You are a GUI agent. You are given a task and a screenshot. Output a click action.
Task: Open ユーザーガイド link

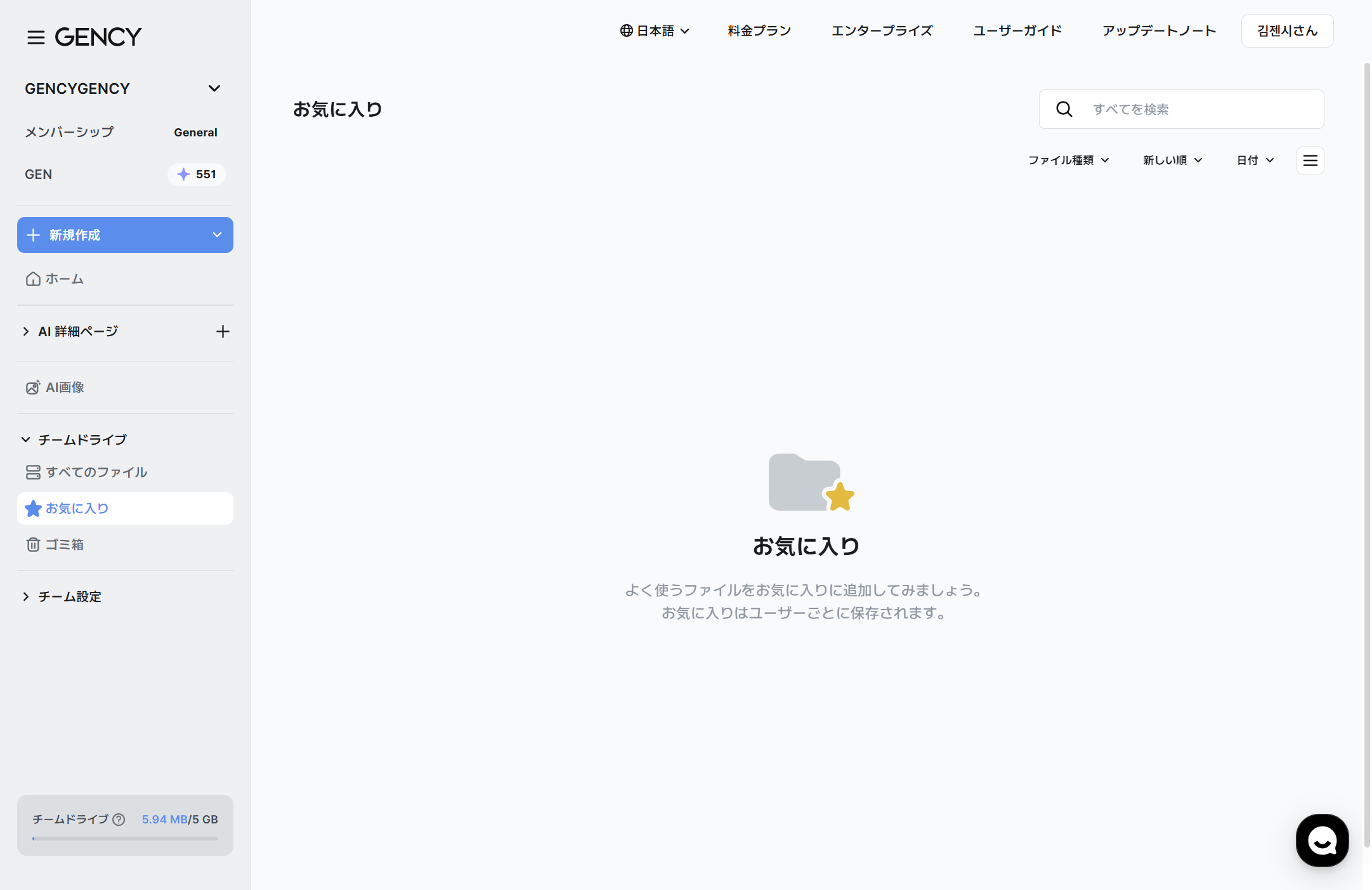pos(1017,30)
